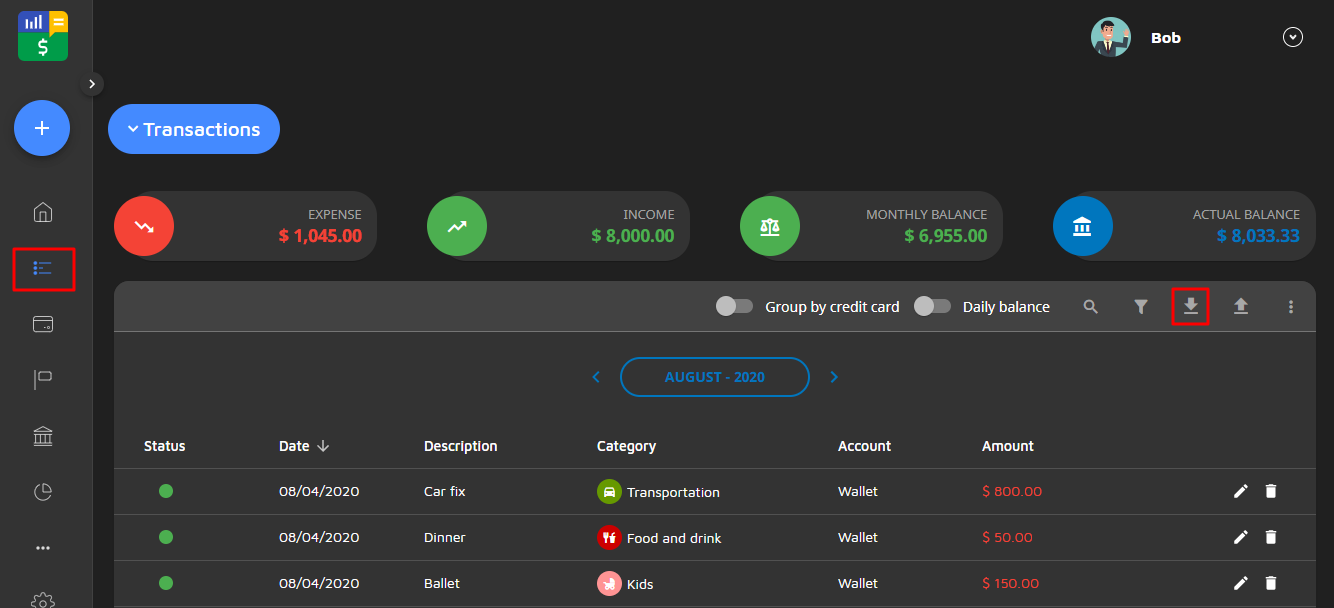Toggle status dot of Ballet row
Viewport: 1334px width, 608px height.
166,583
